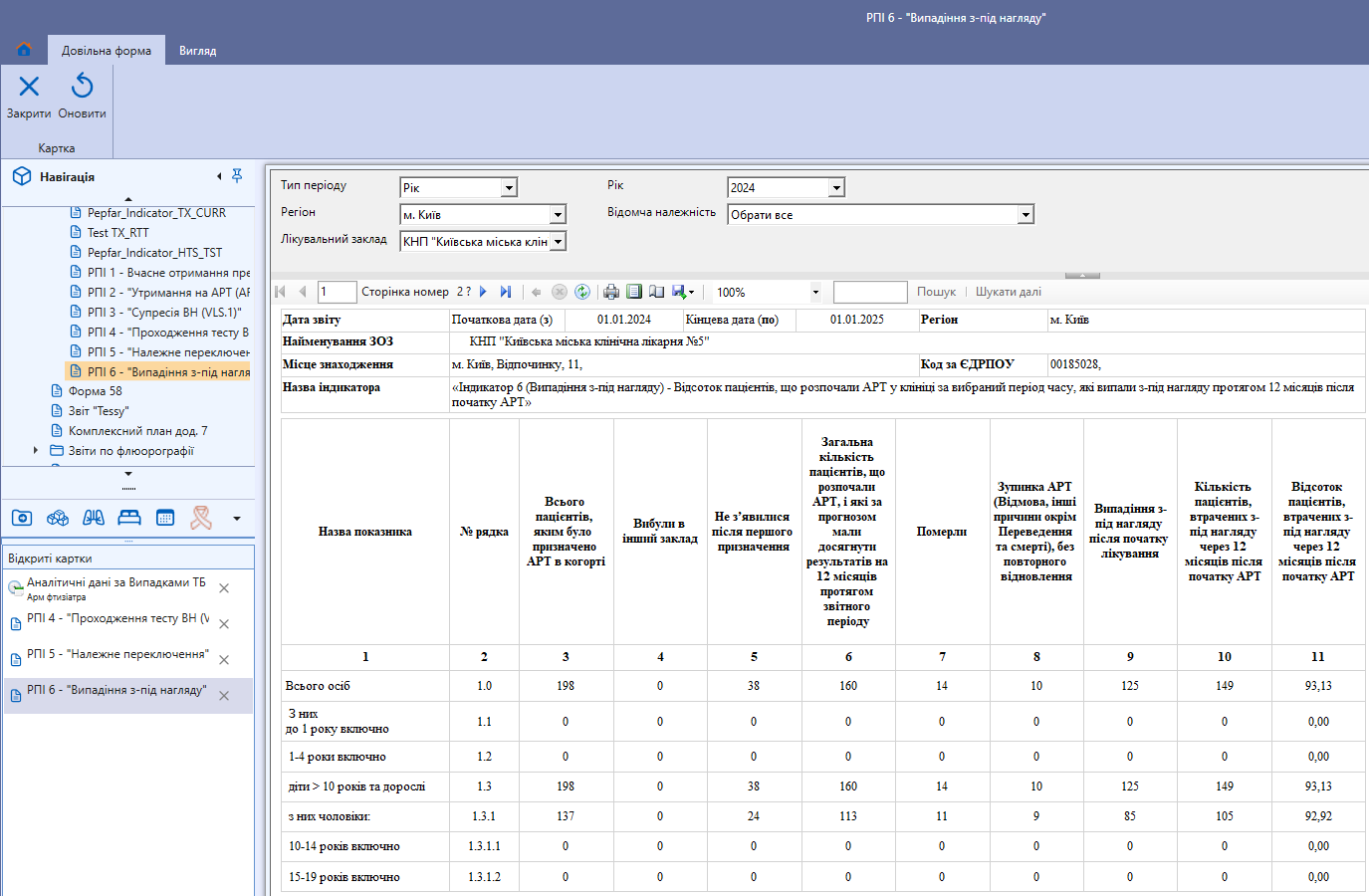
Task: Go to previous report page icon
Action: point(303,292)
